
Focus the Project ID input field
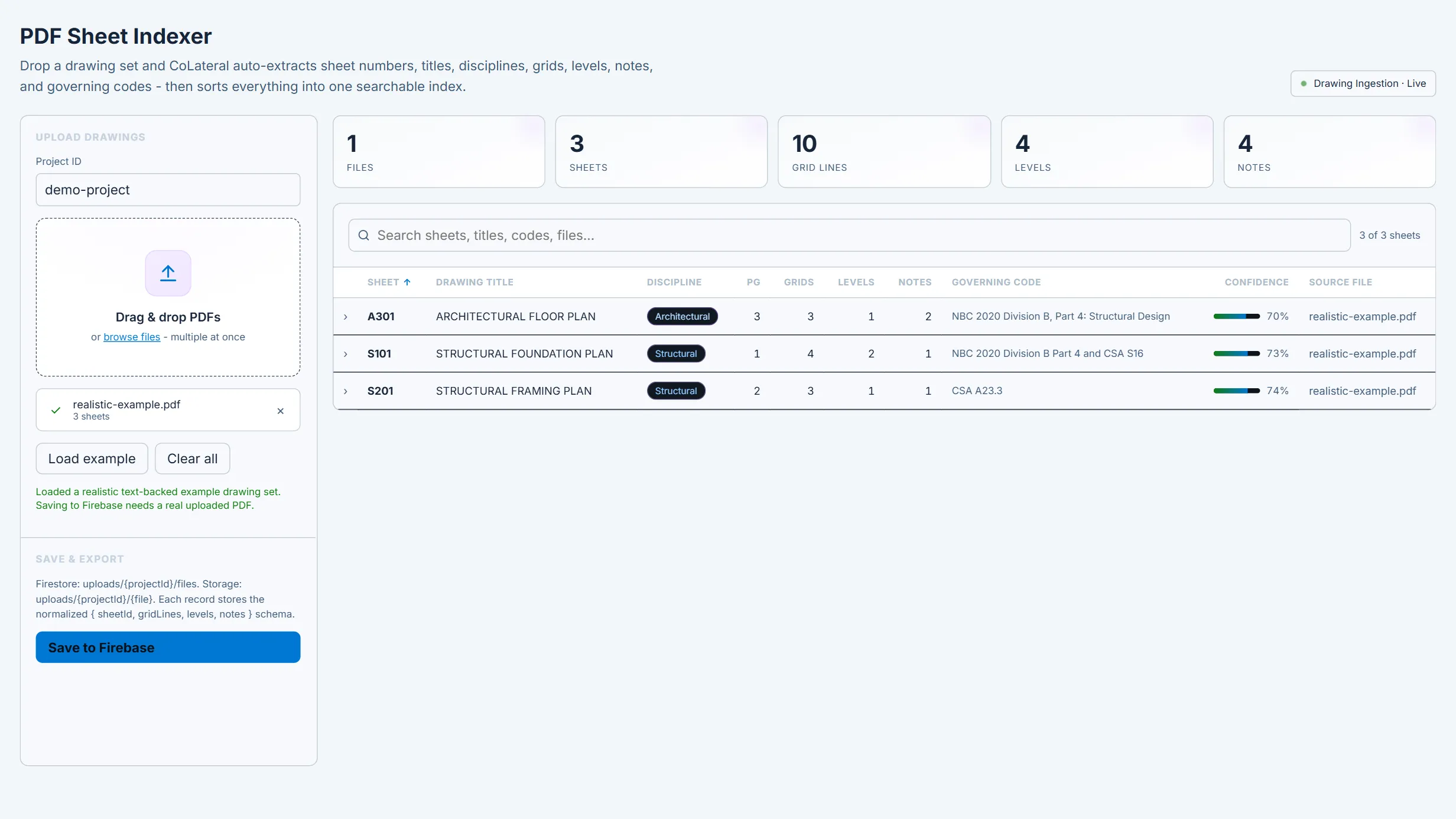[168, 190]
